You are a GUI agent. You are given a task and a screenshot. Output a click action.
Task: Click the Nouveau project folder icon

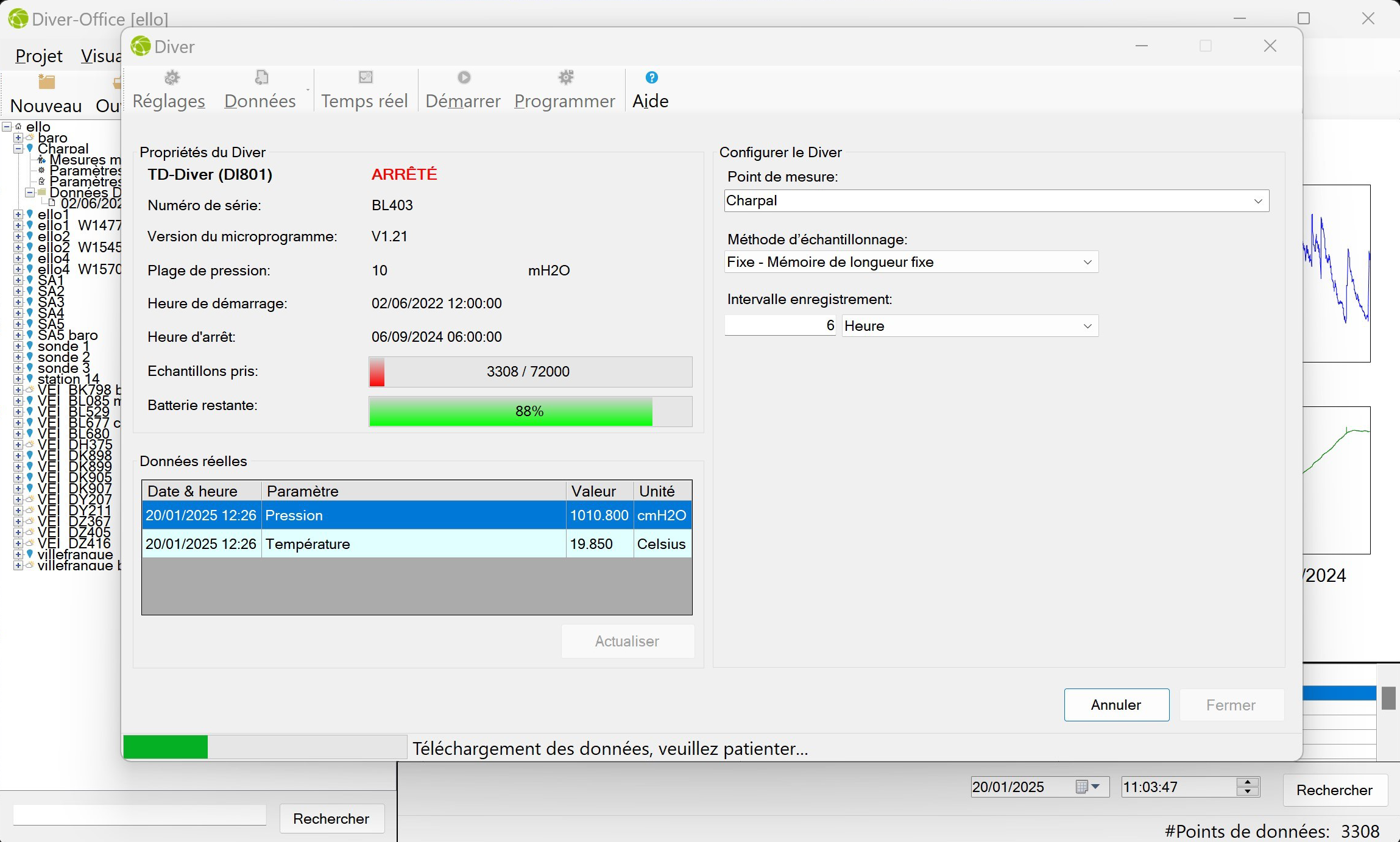(x=46, y=82)
